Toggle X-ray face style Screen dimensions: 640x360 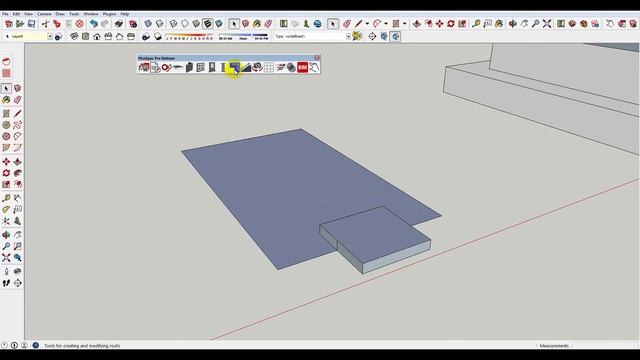click(x=148, y=24)
